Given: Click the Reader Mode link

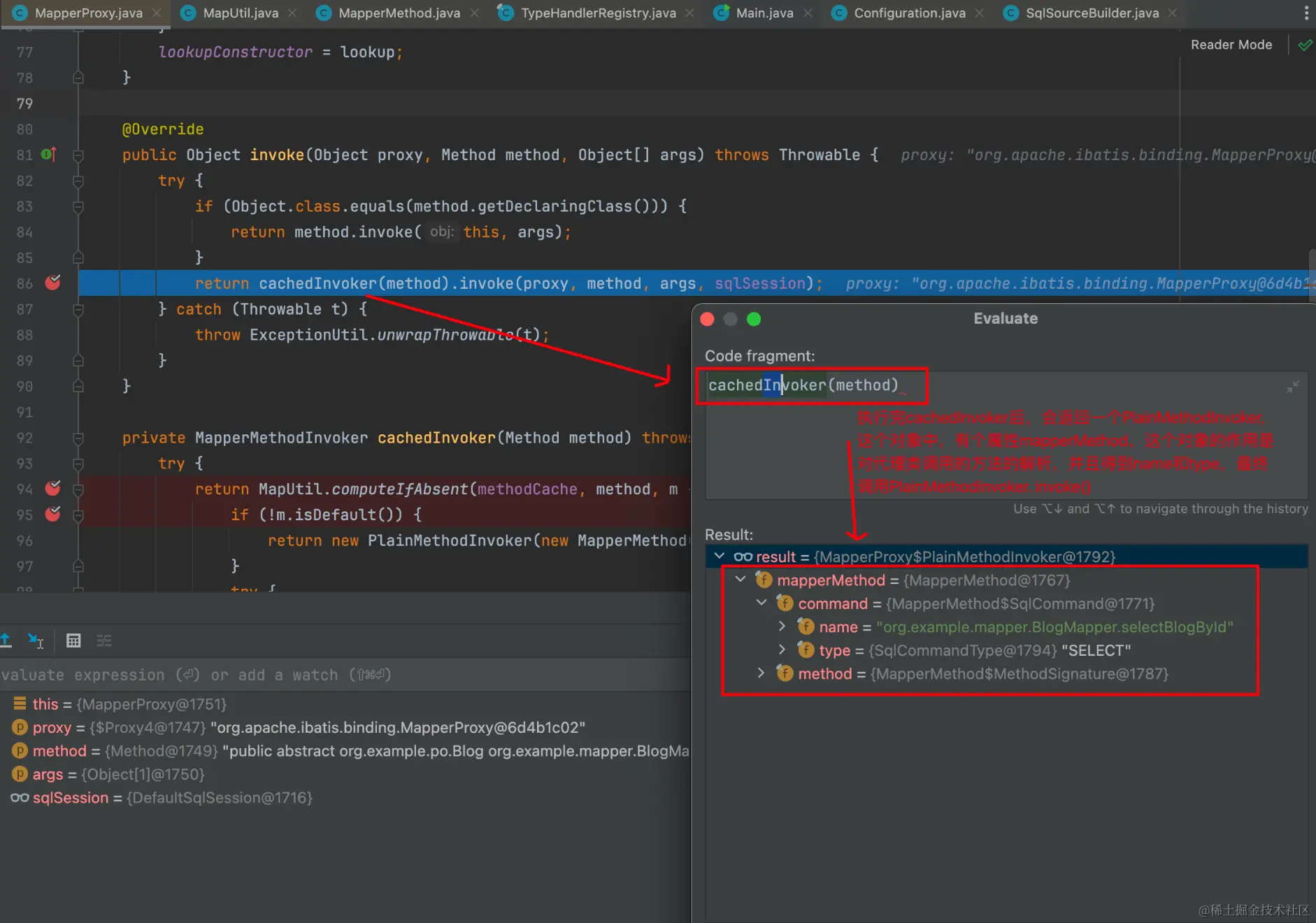Looking at the screenshot, I should point(1231,45).
